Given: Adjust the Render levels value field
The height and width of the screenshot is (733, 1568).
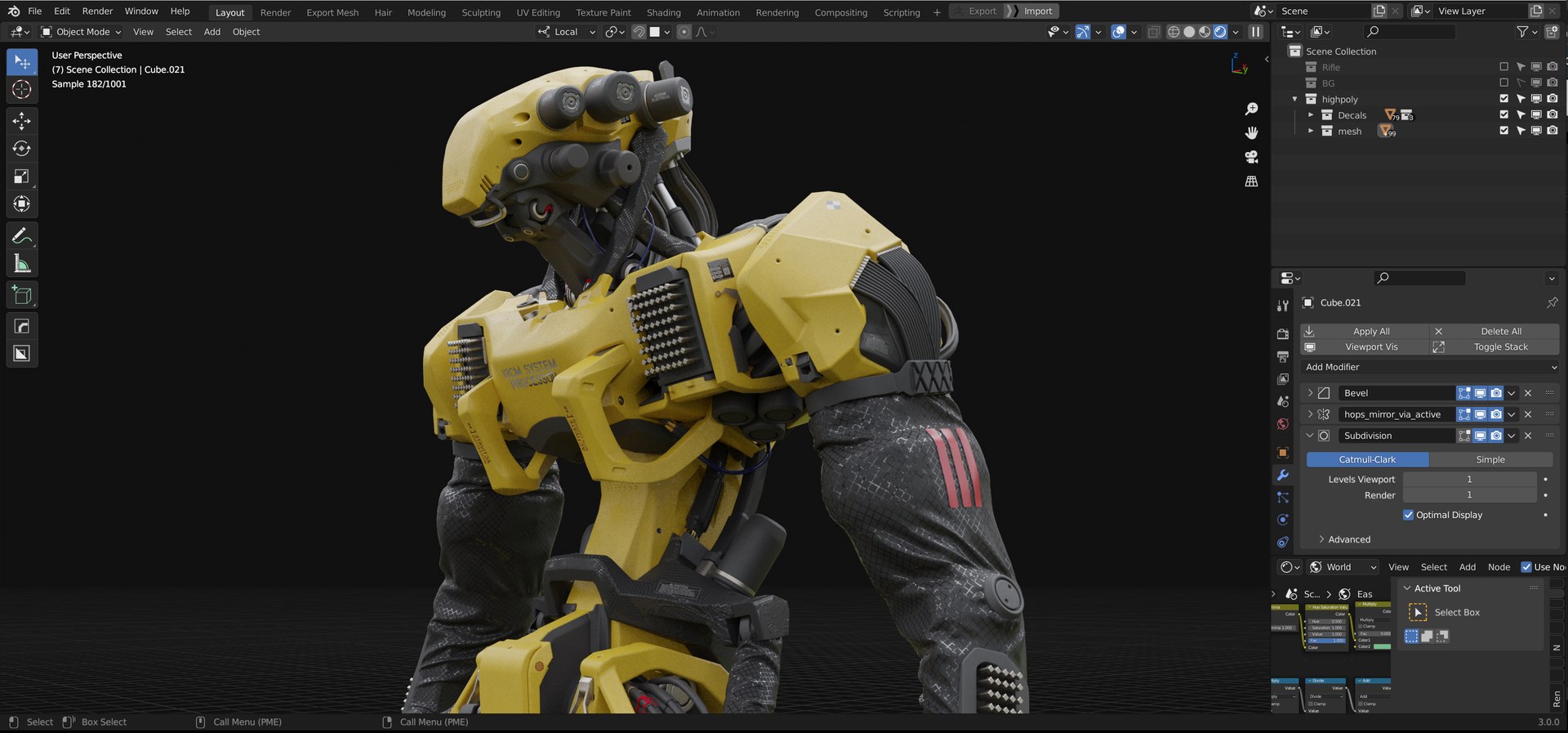Looking at the screenshot, I should [1469, 495].
